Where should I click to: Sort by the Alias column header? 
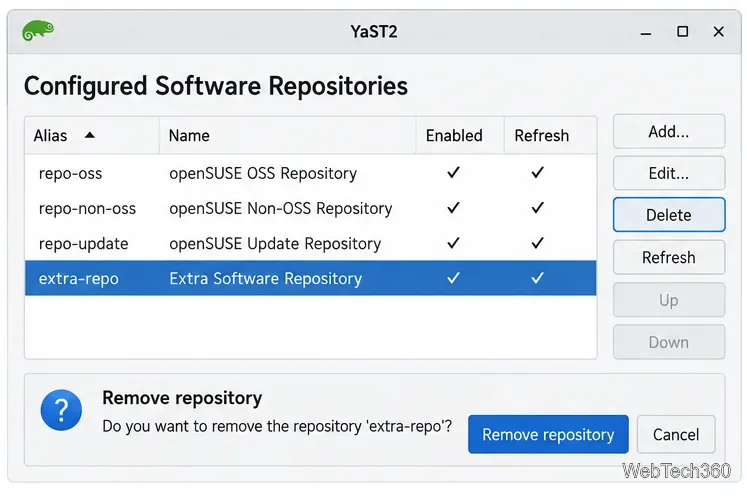click(92, 135)
